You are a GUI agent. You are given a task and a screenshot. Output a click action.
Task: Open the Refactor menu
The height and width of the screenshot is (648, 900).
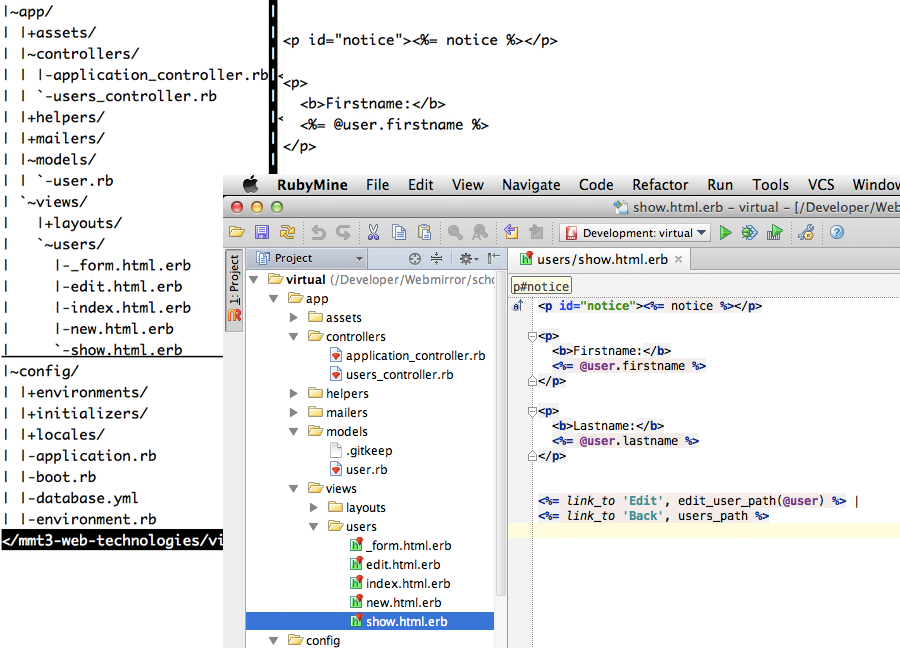coord(660,185)
